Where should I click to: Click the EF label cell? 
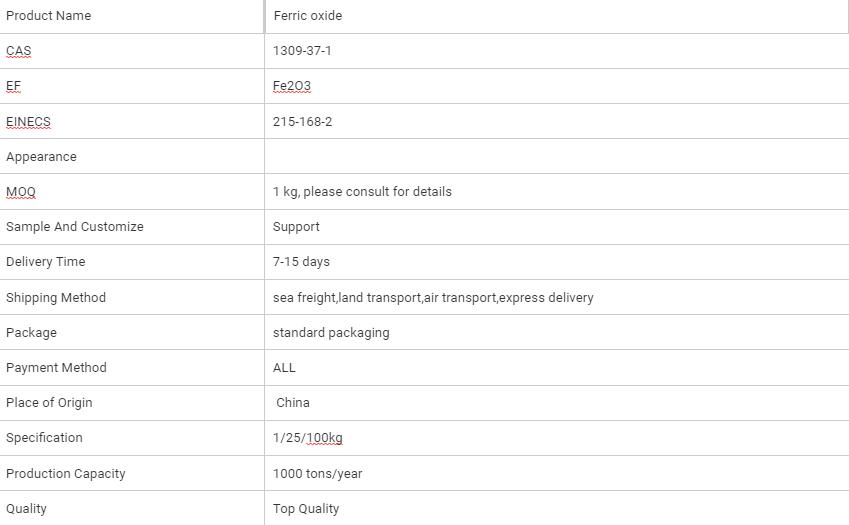(14, 86)
